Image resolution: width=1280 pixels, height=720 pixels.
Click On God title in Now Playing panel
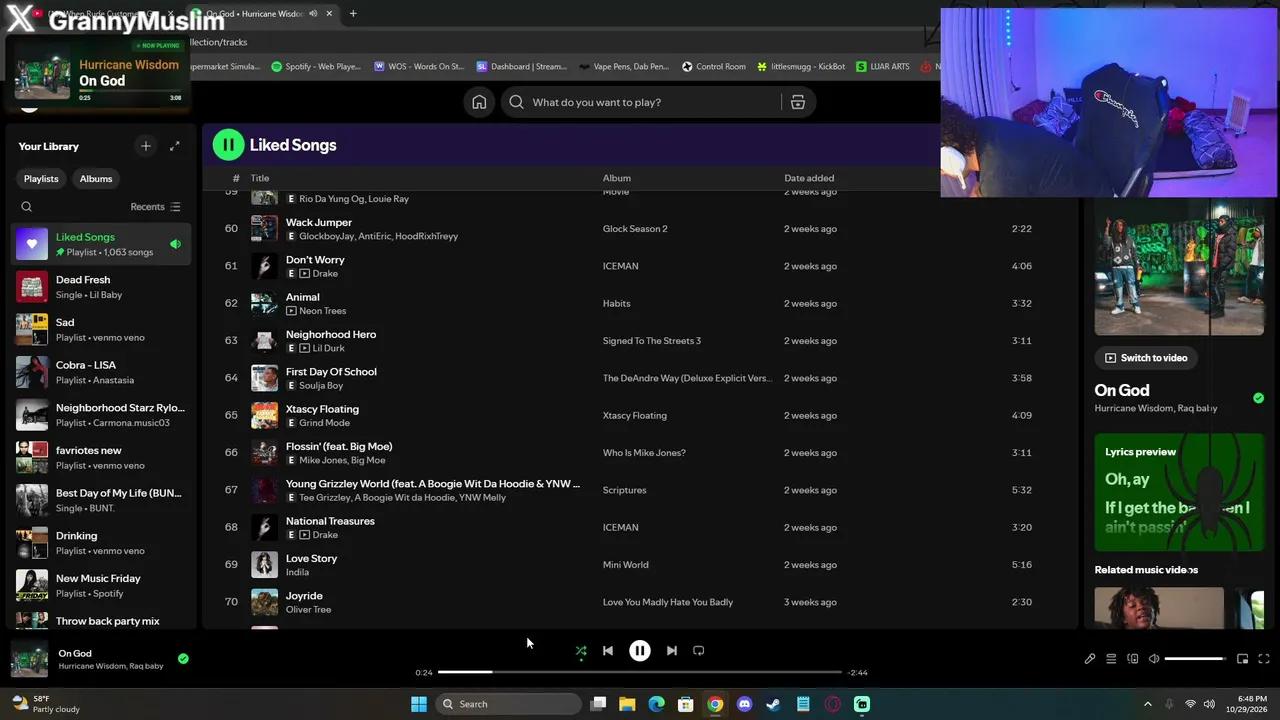pyautogui.click(x=1122, y=390)
